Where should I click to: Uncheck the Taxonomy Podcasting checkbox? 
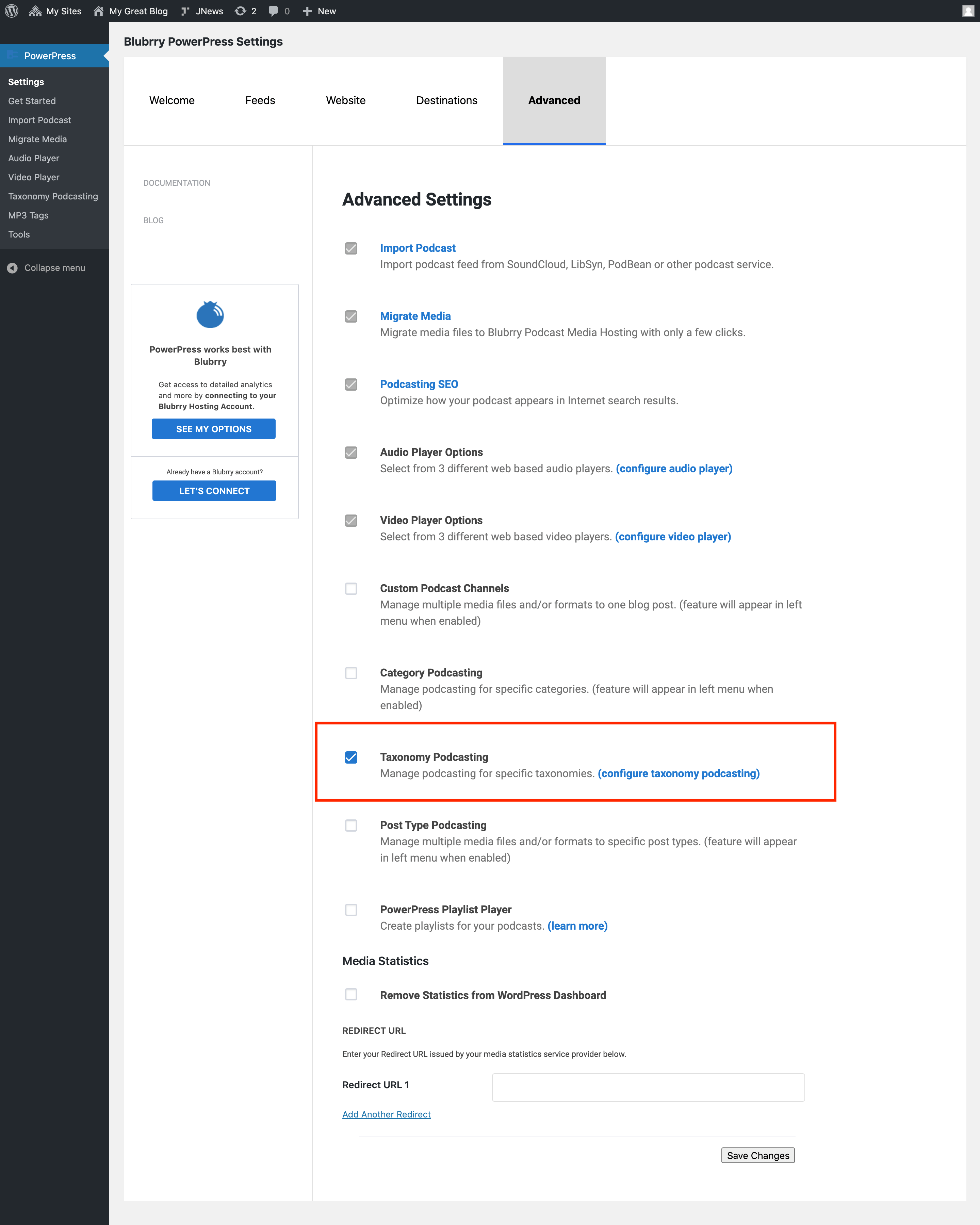[x=351, y=757]
